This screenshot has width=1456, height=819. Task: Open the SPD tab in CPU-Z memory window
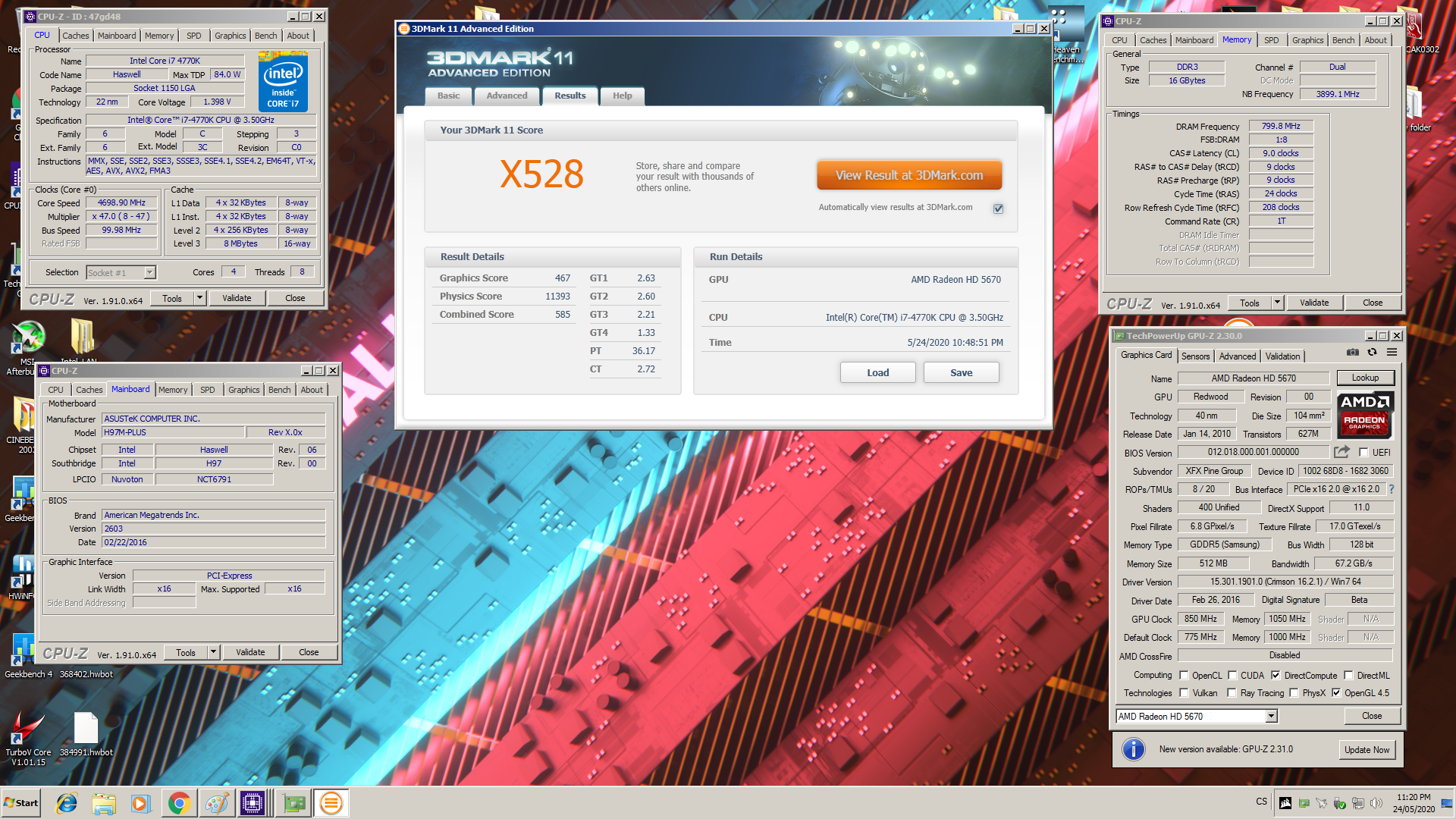1272,40
